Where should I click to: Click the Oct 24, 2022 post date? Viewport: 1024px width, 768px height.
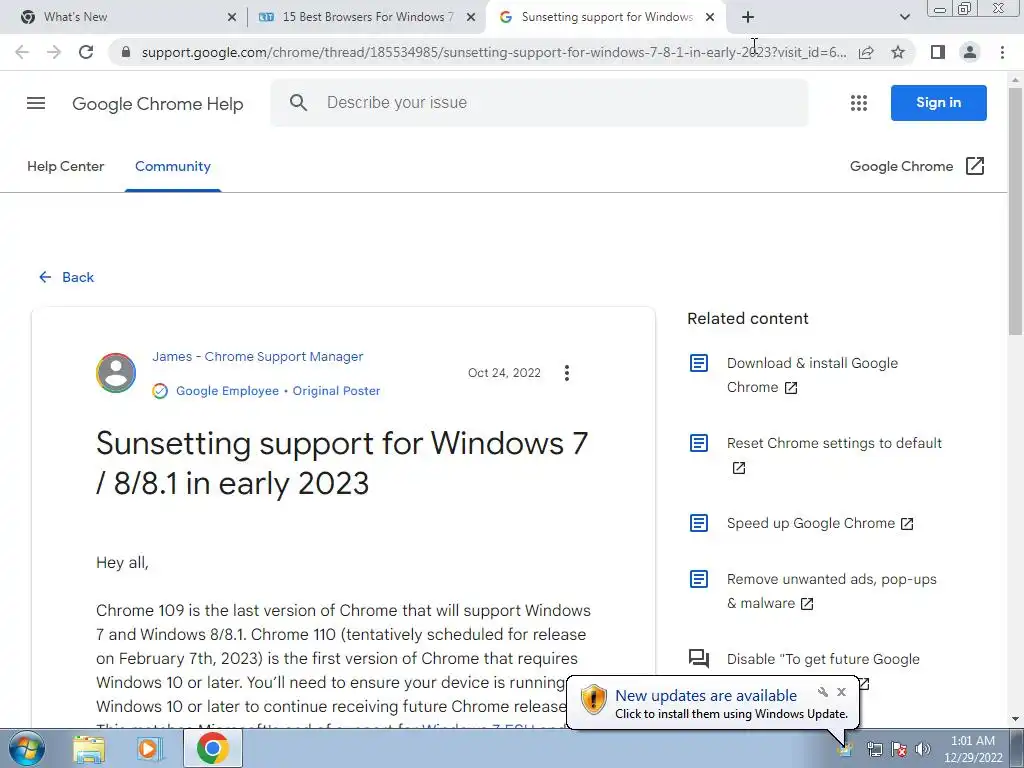pos(504,373)
